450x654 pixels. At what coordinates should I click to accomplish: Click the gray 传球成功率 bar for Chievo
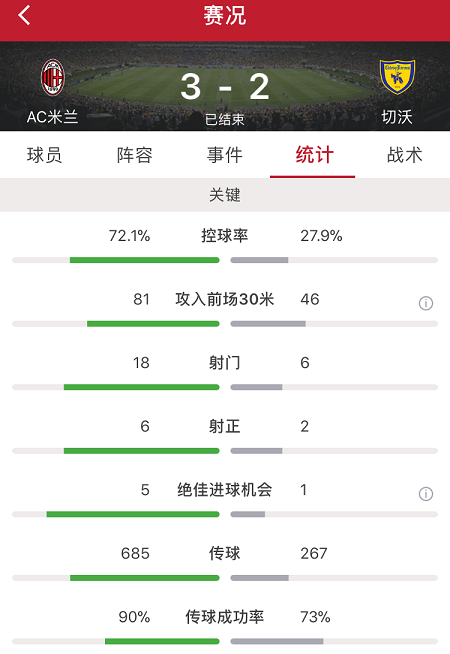coord(277,641)
